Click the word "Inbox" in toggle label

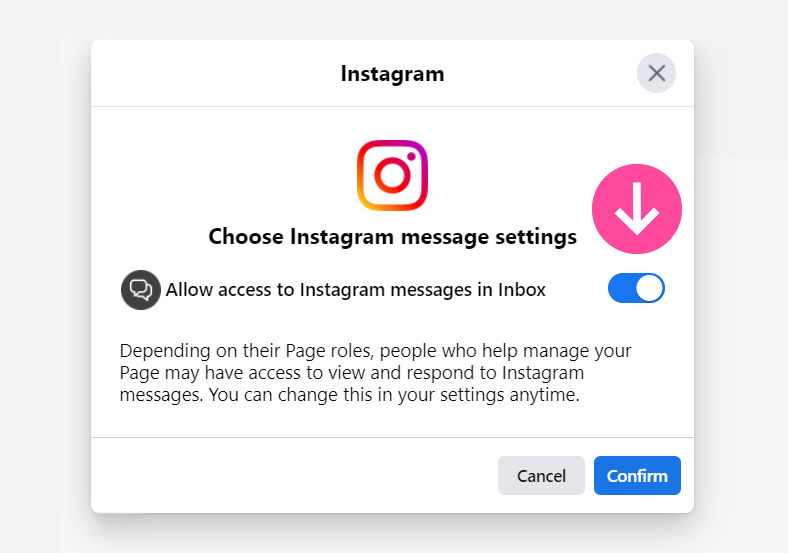(x=522, y=290)
